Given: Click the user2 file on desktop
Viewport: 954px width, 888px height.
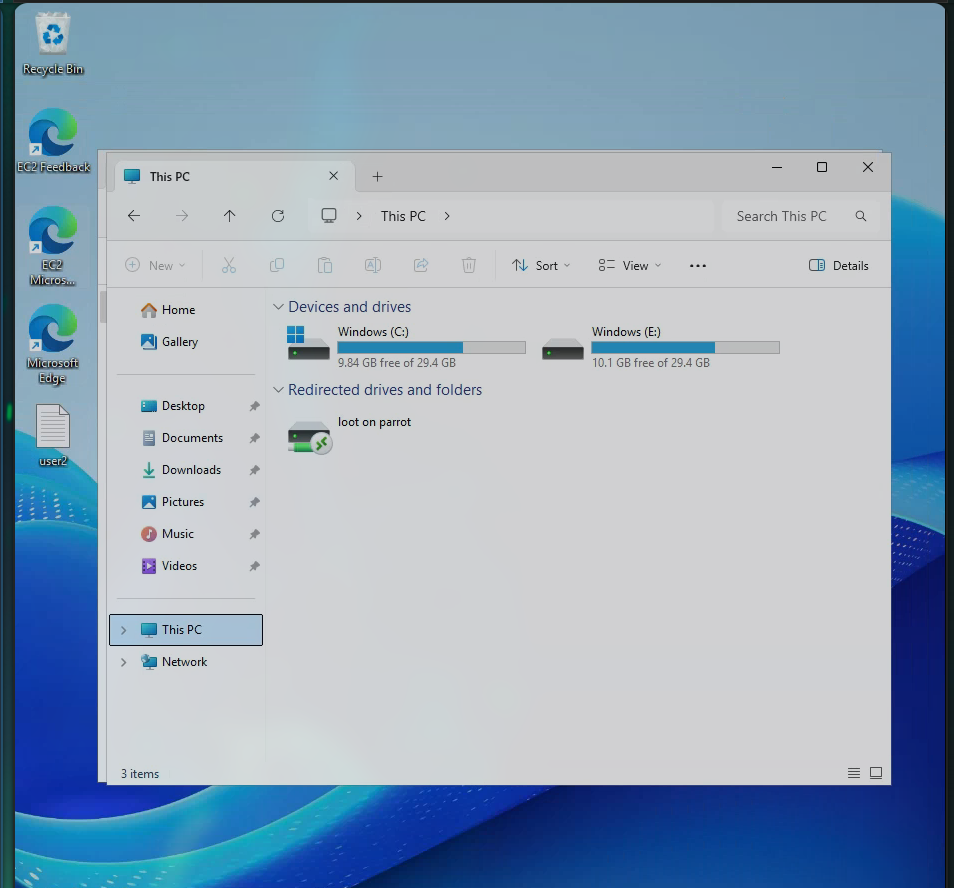Looking at the screenshot, I should point(53,428).
